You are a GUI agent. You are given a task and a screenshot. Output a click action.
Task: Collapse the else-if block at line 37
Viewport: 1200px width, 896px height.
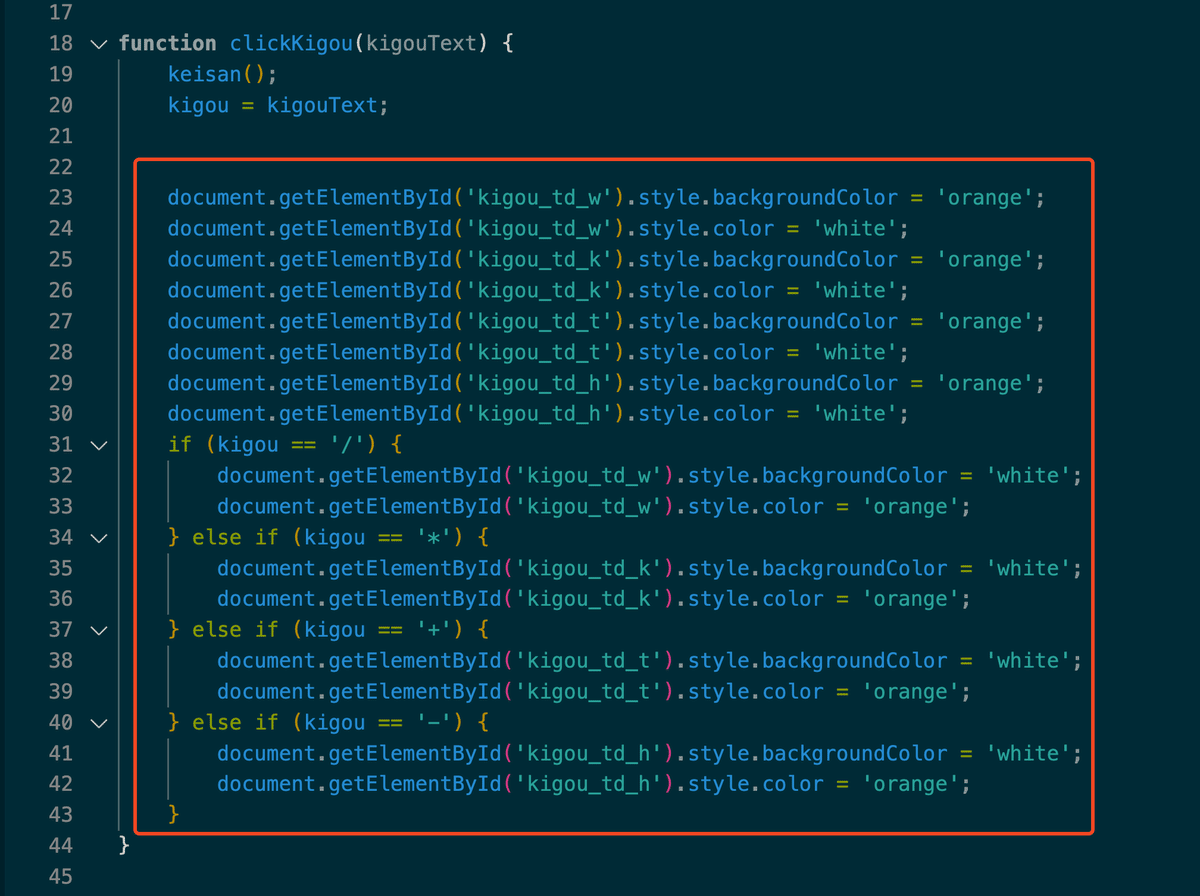tap(97, 630)
